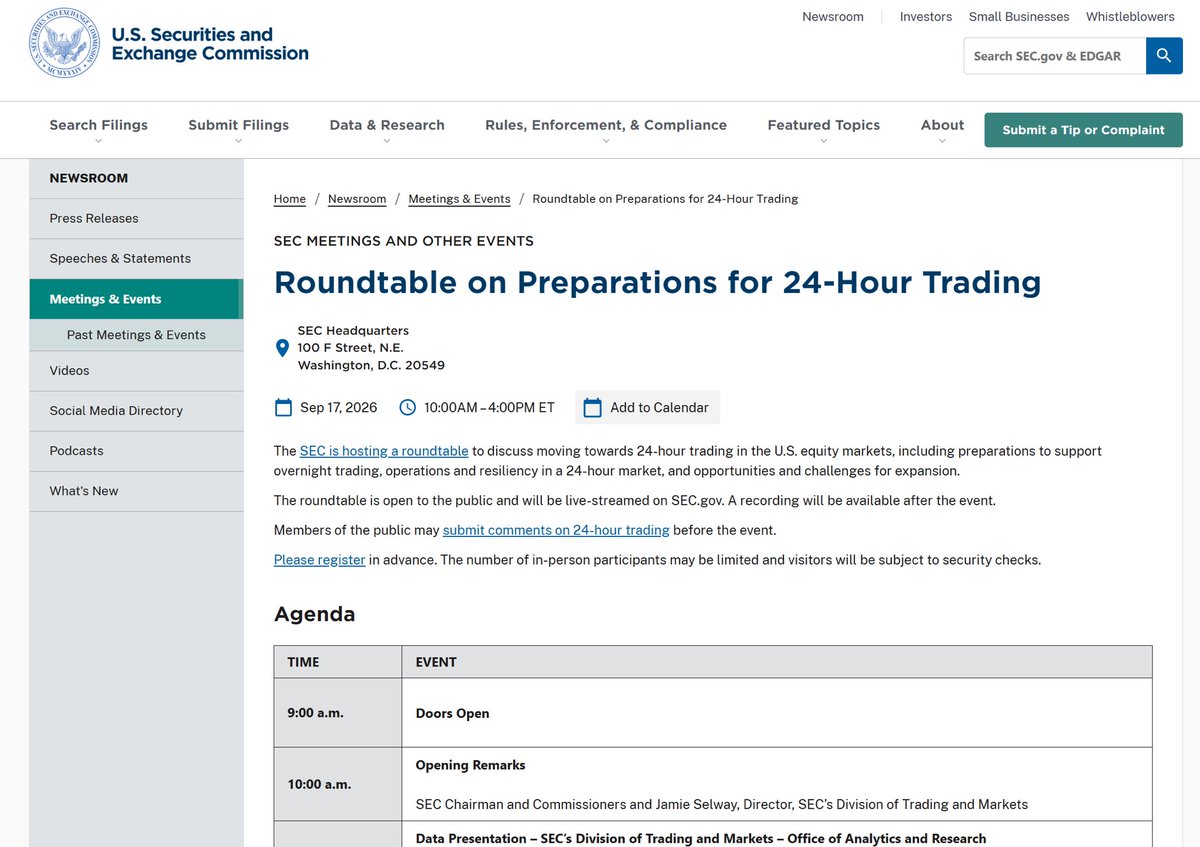The height and width of the screenshot is (847, 1200).
Task: Click the 'Agenda' section heading
Action: pos(315,614)
